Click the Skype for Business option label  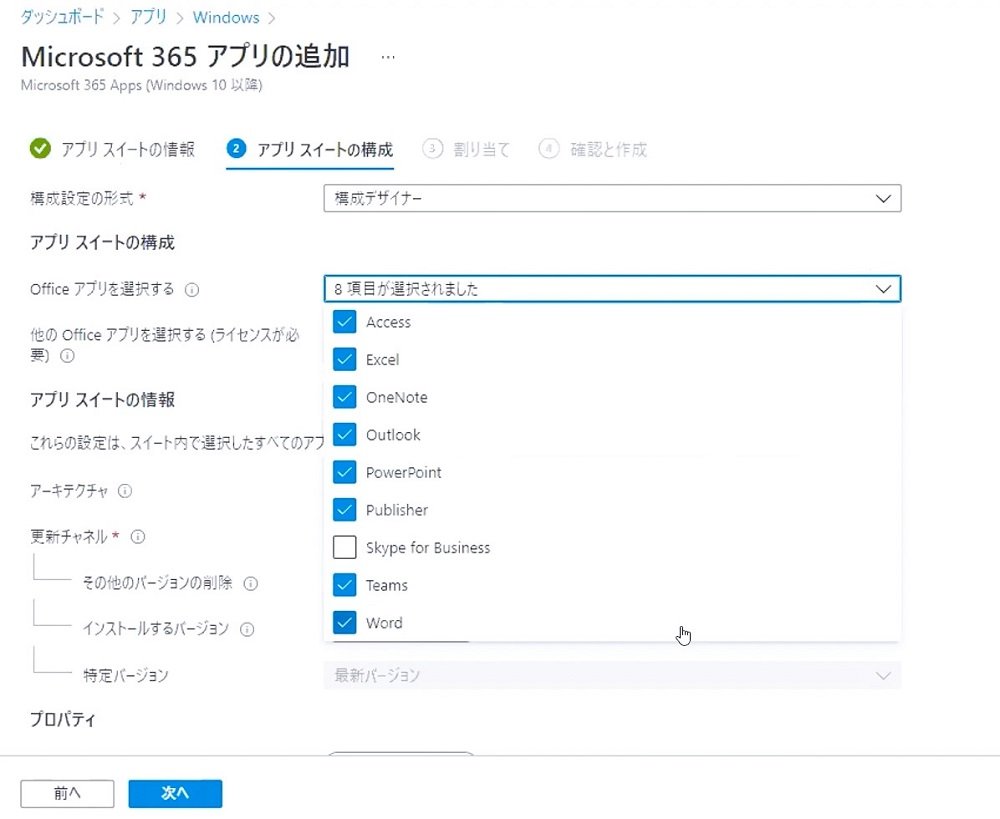point(428,548)
